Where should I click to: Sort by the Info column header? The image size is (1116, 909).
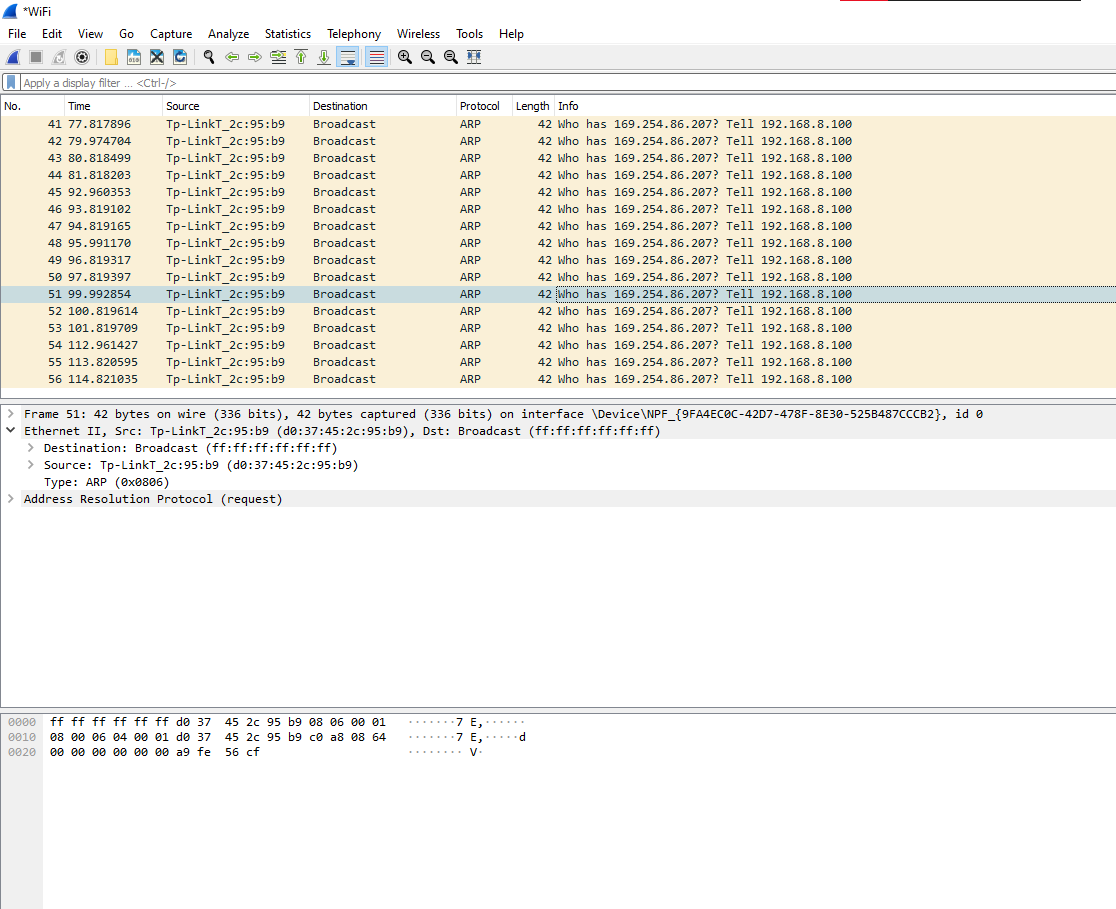pyautogui.click(x=835, y=106)
